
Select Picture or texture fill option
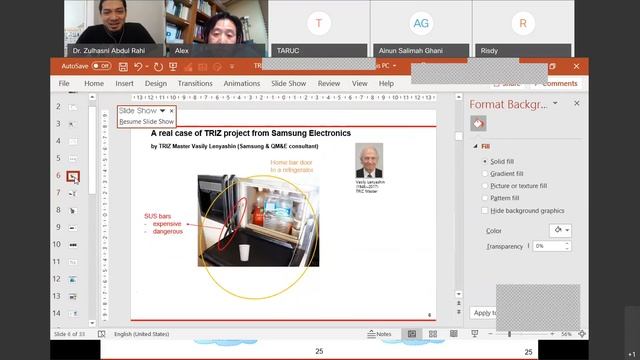click(484, 186)
